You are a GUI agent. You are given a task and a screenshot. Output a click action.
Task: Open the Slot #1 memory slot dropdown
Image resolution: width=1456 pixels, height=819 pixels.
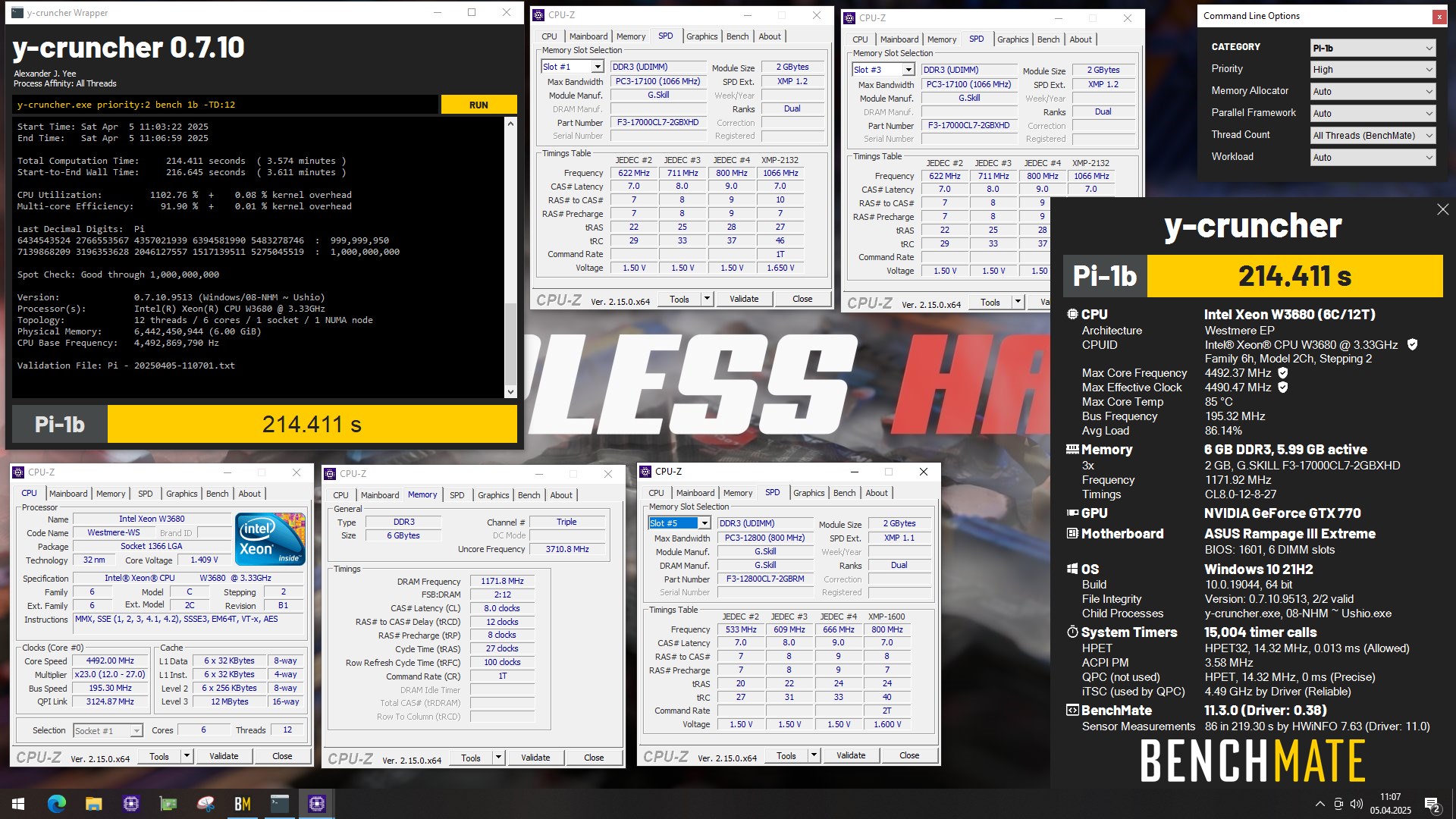coord(572,67)
